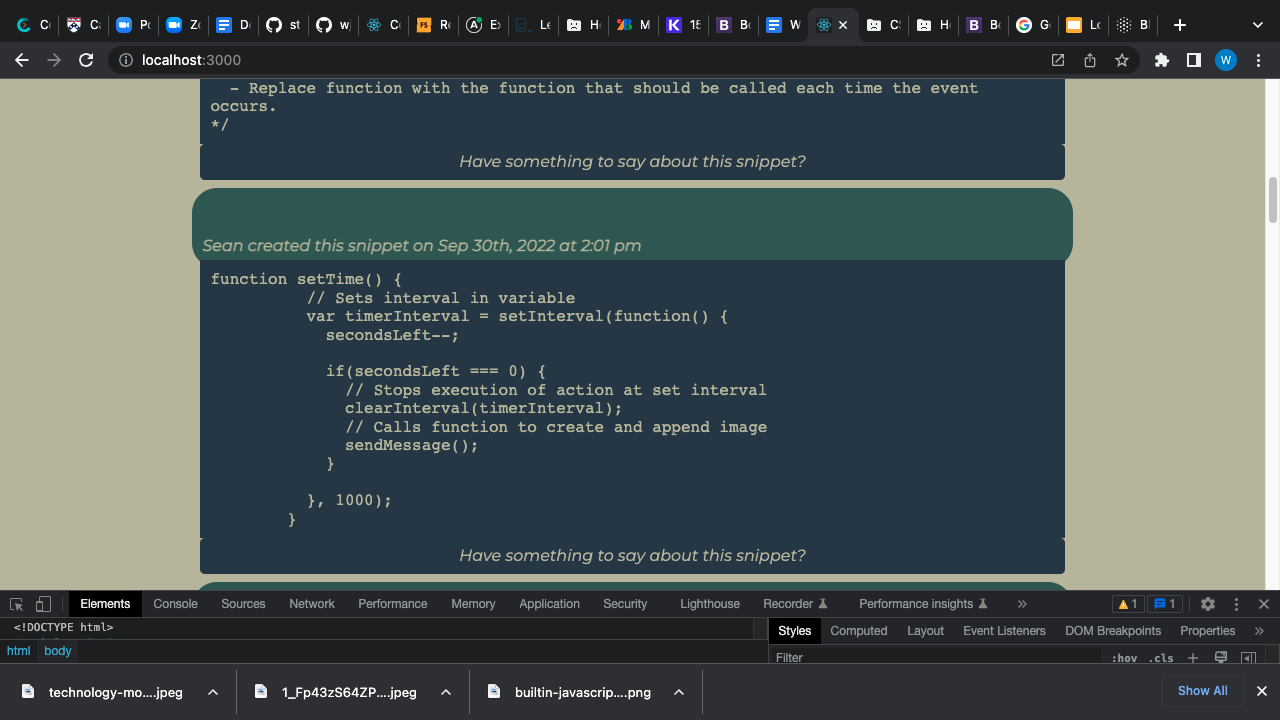Image resolution: width=1280 pixels, height=720 pixels.
Task: Close the DevTools panel
Action: tap(1264, 604)
